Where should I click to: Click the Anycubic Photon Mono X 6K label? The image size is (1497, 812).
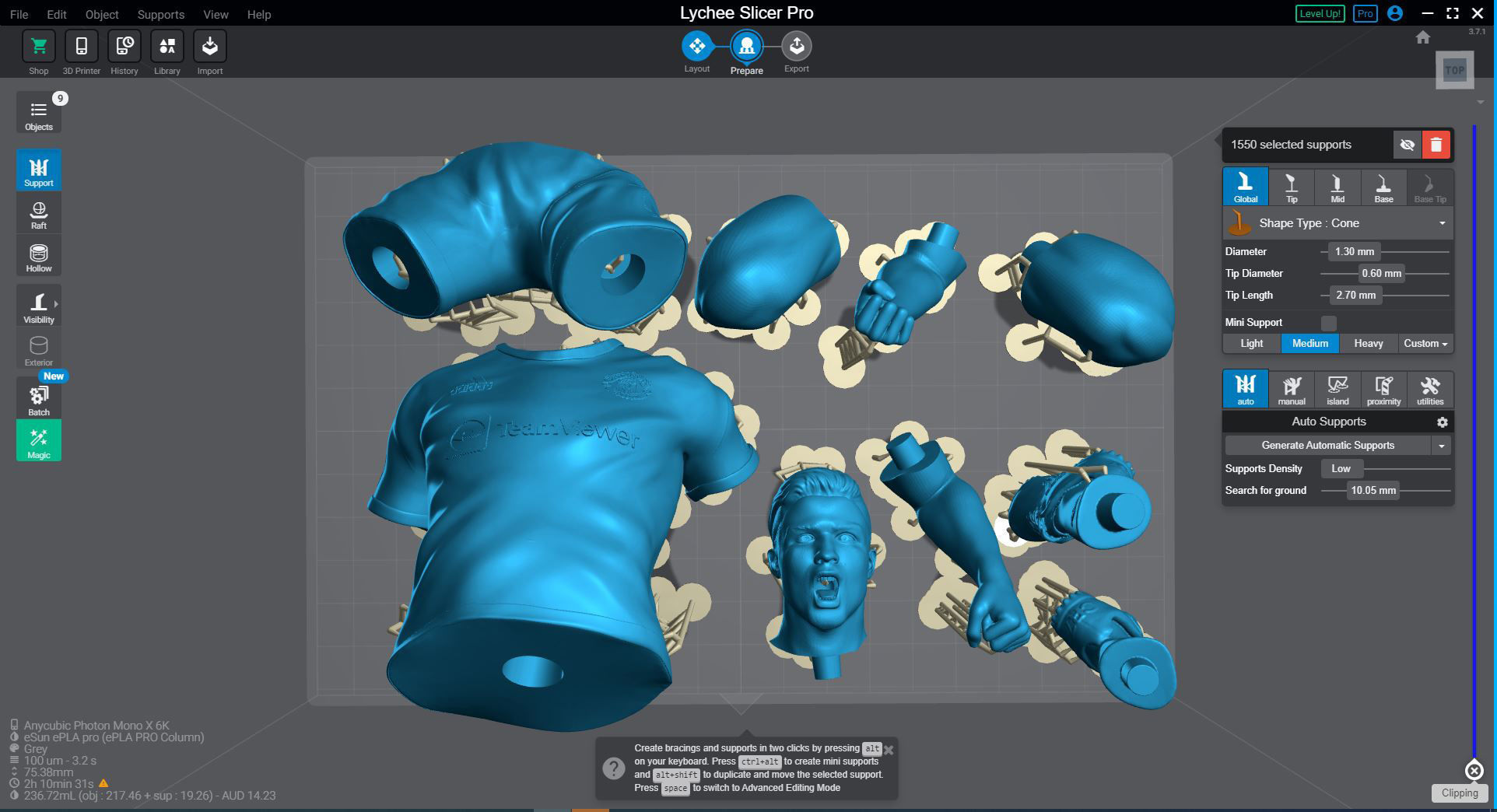(96, 726)
